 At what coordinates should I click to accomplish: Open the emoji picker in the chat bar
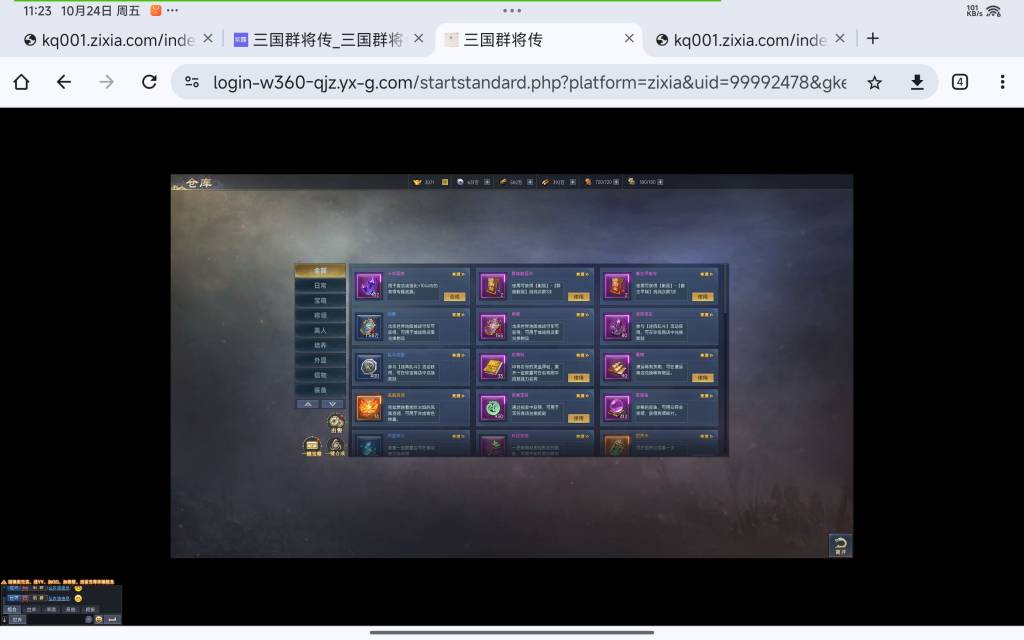(98, 620)
